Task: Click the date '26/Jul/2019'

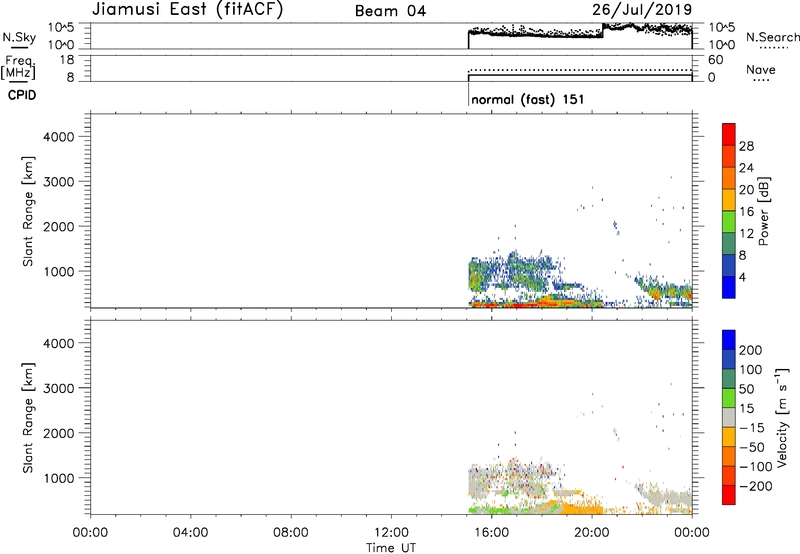Action: coord(642,10)
